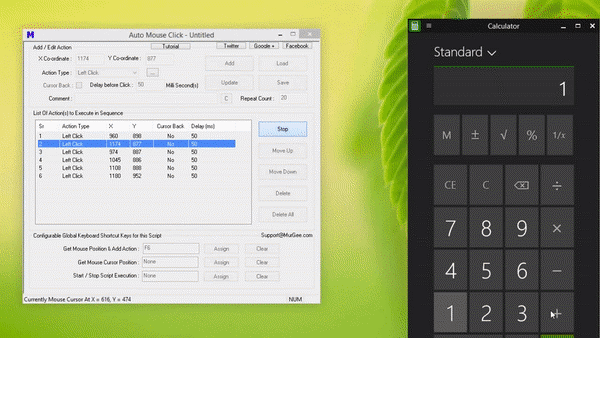Click the plus-minus sign button
Image resolution: width=600 pixels, height=407 pixels.
click(x=475, y=135)
